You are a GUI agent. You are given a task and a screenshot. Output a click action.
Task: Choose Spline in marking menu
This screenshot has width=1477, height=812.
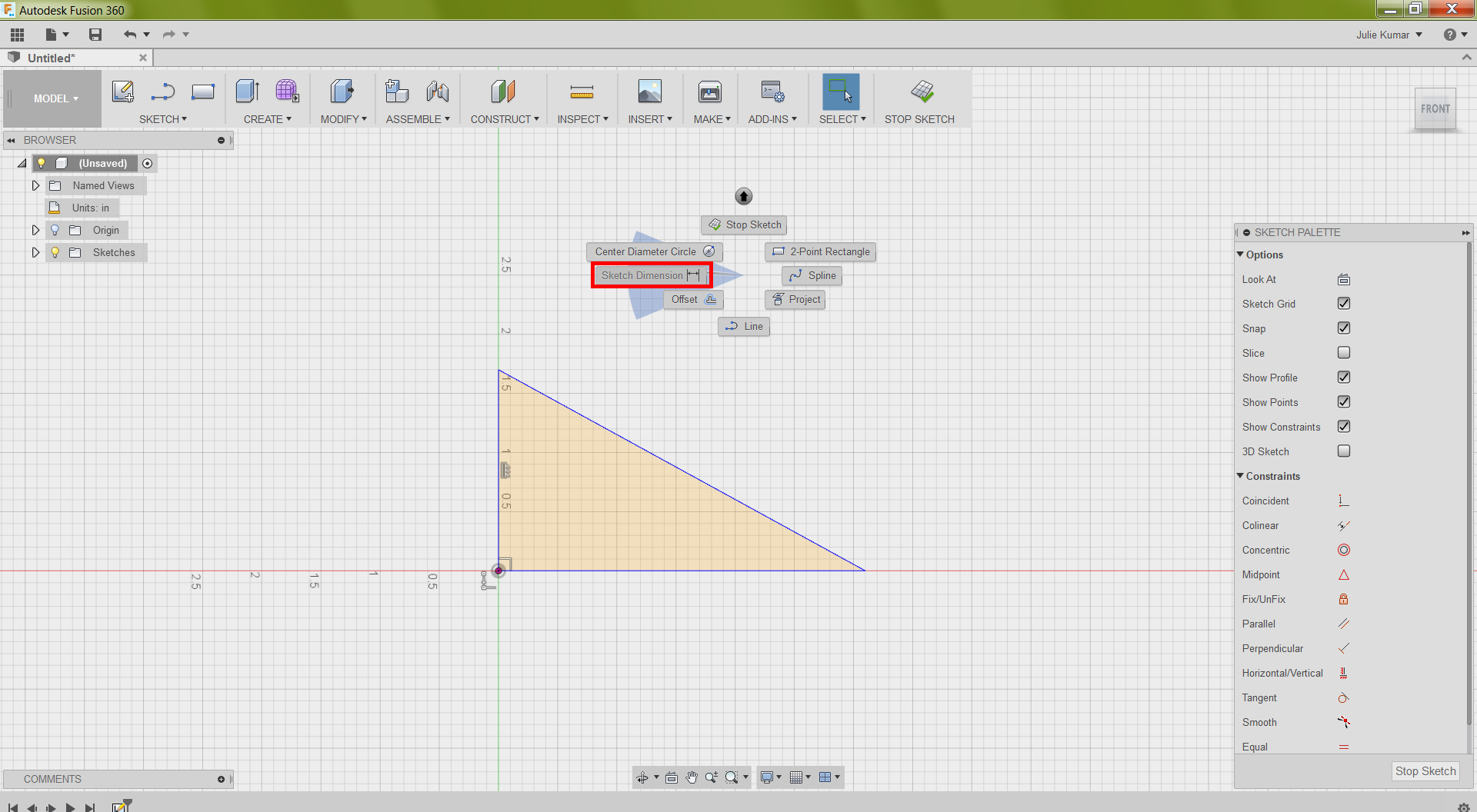coord(812,275)
